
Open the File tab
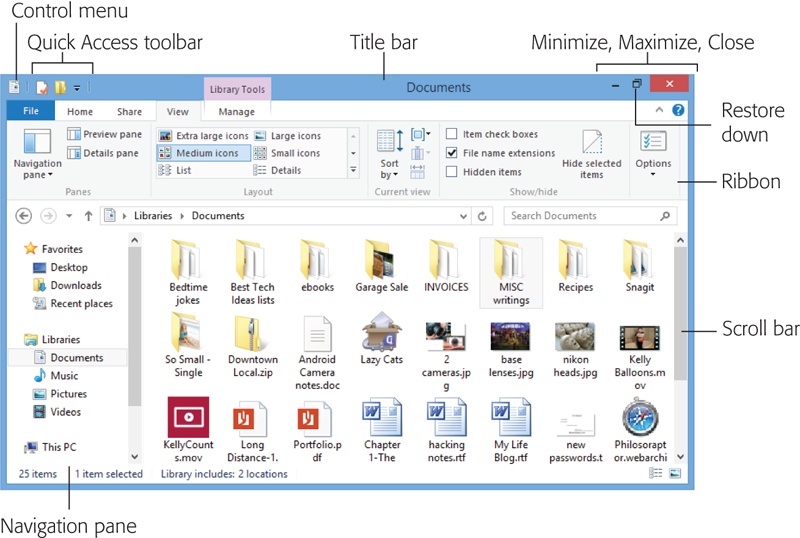31,111
